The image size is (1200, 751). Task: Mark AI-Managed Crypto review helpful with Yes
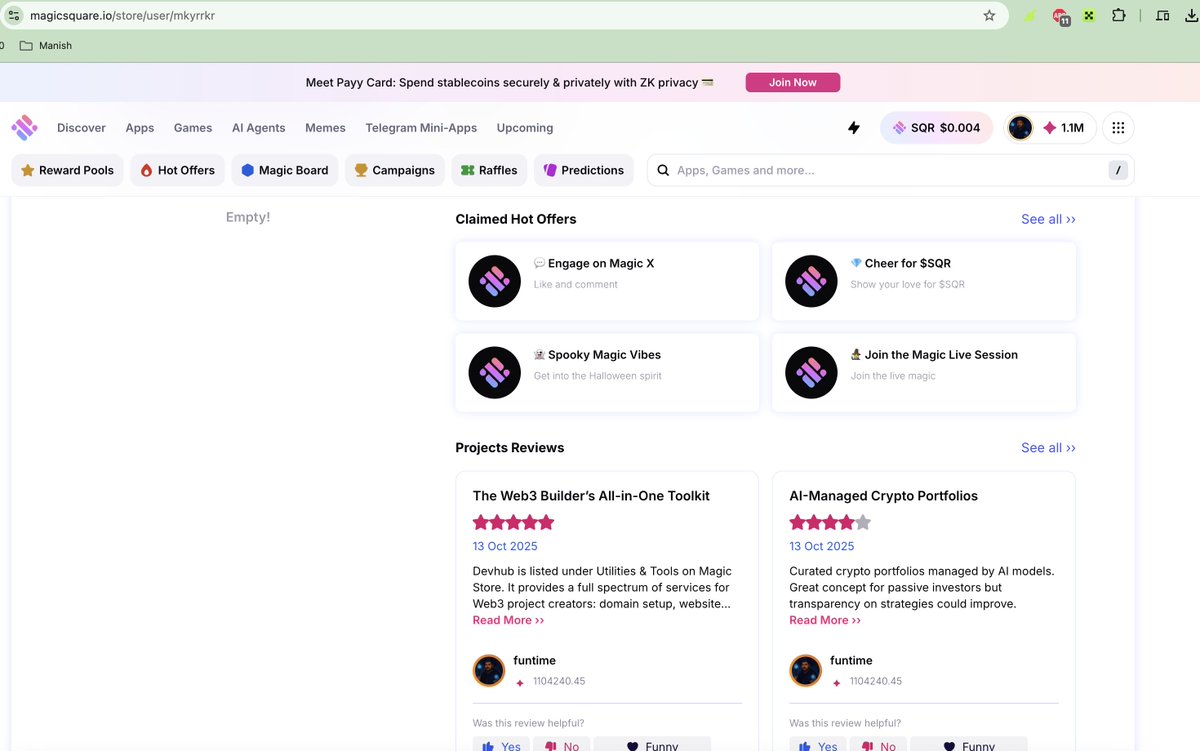click(x=818, y=745)
